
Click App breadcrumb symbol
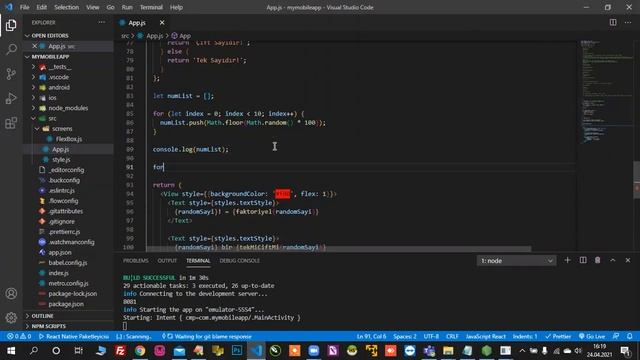coord(181,36)
